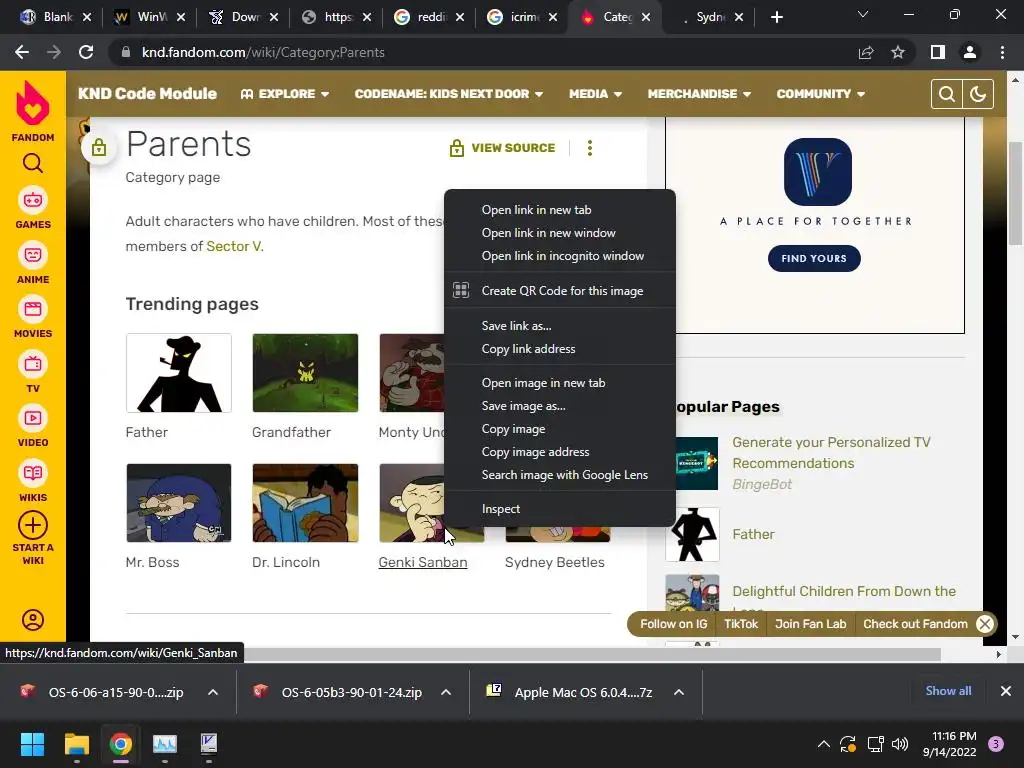The width and height of the screenshot is (1024, 768).
Task: Open the Chrome three-dot menu
Action: click(x=1002, y=52)
